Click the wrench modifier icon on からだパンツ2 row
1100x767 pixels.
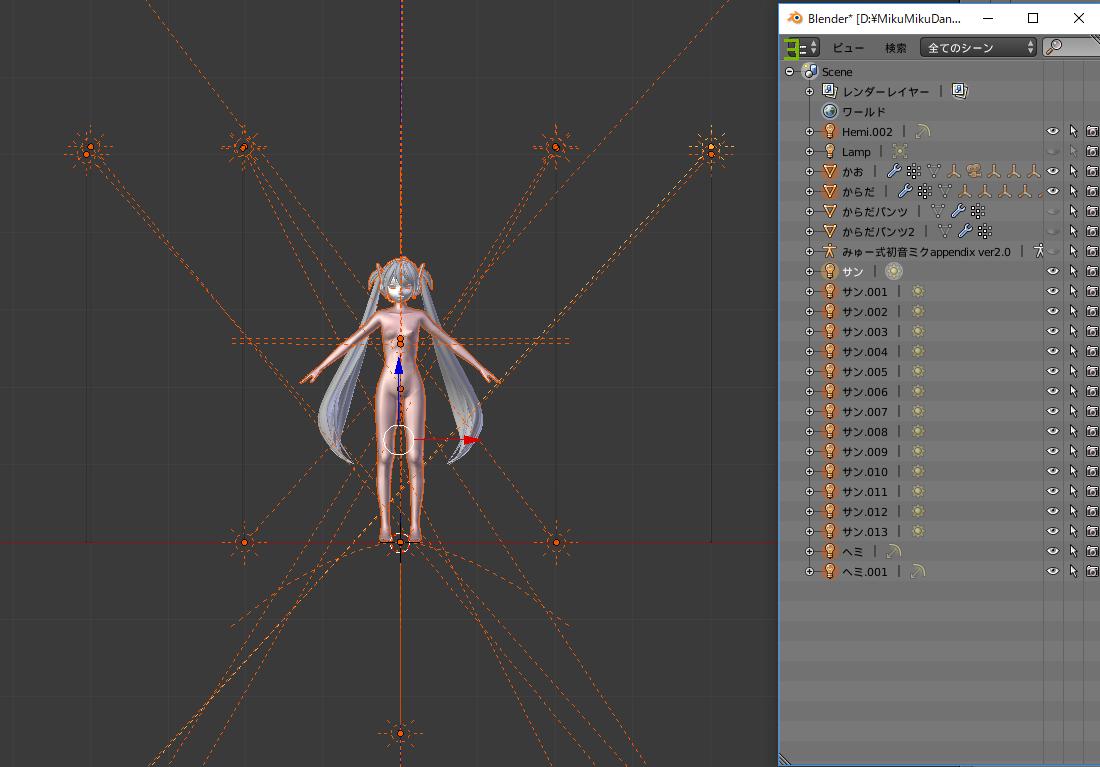click(x=965, y=231)
